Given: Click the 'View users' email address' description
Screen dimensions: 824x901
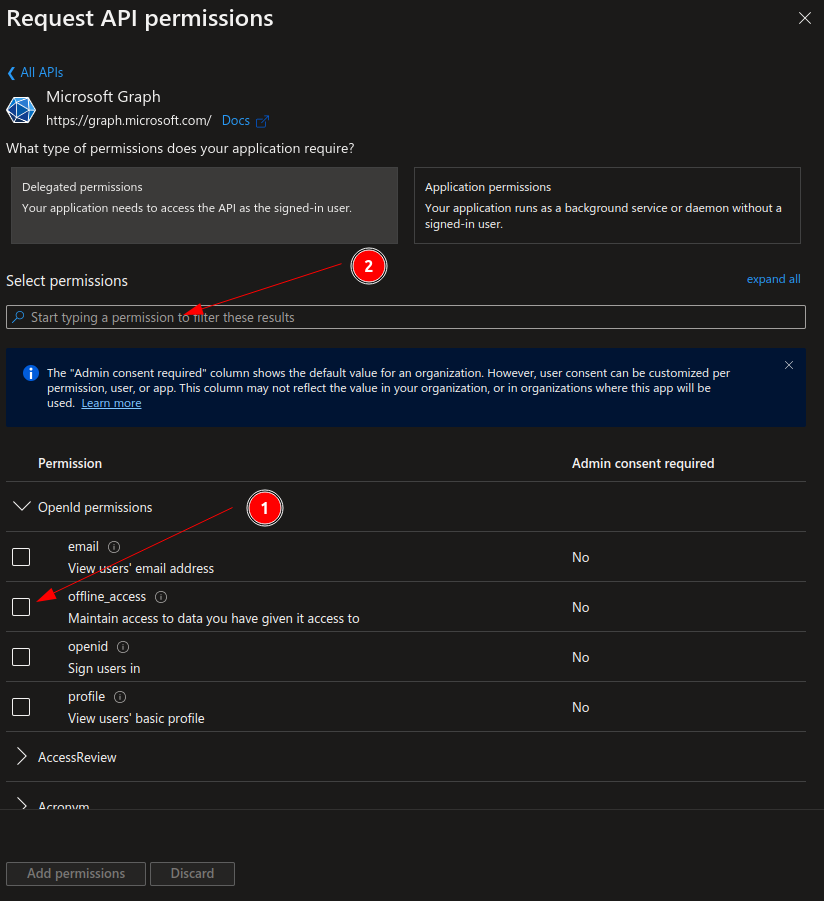Looking at the screenshot, I should tap(141, 568).
